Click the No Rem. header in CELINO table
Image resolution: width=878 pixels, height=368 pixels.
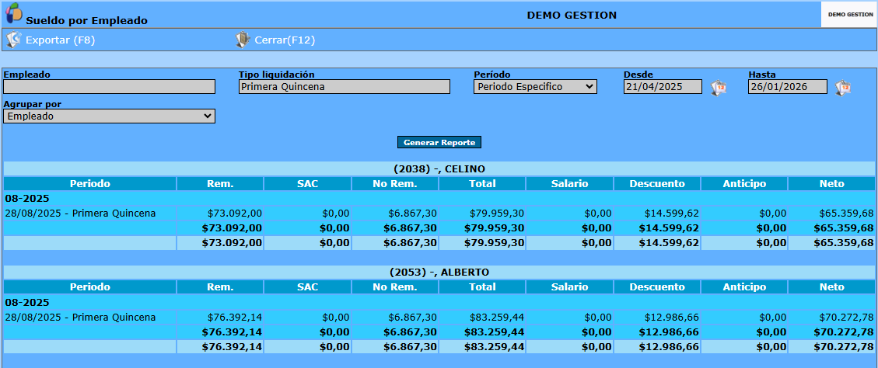(395, 184)
